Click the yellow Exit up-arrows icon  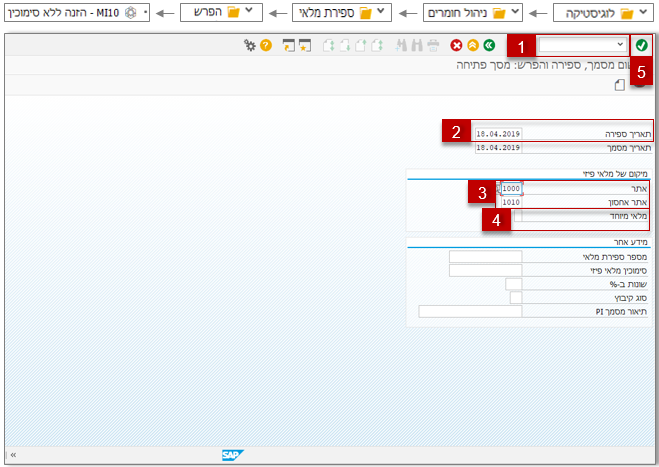click(x=473, y=45)
